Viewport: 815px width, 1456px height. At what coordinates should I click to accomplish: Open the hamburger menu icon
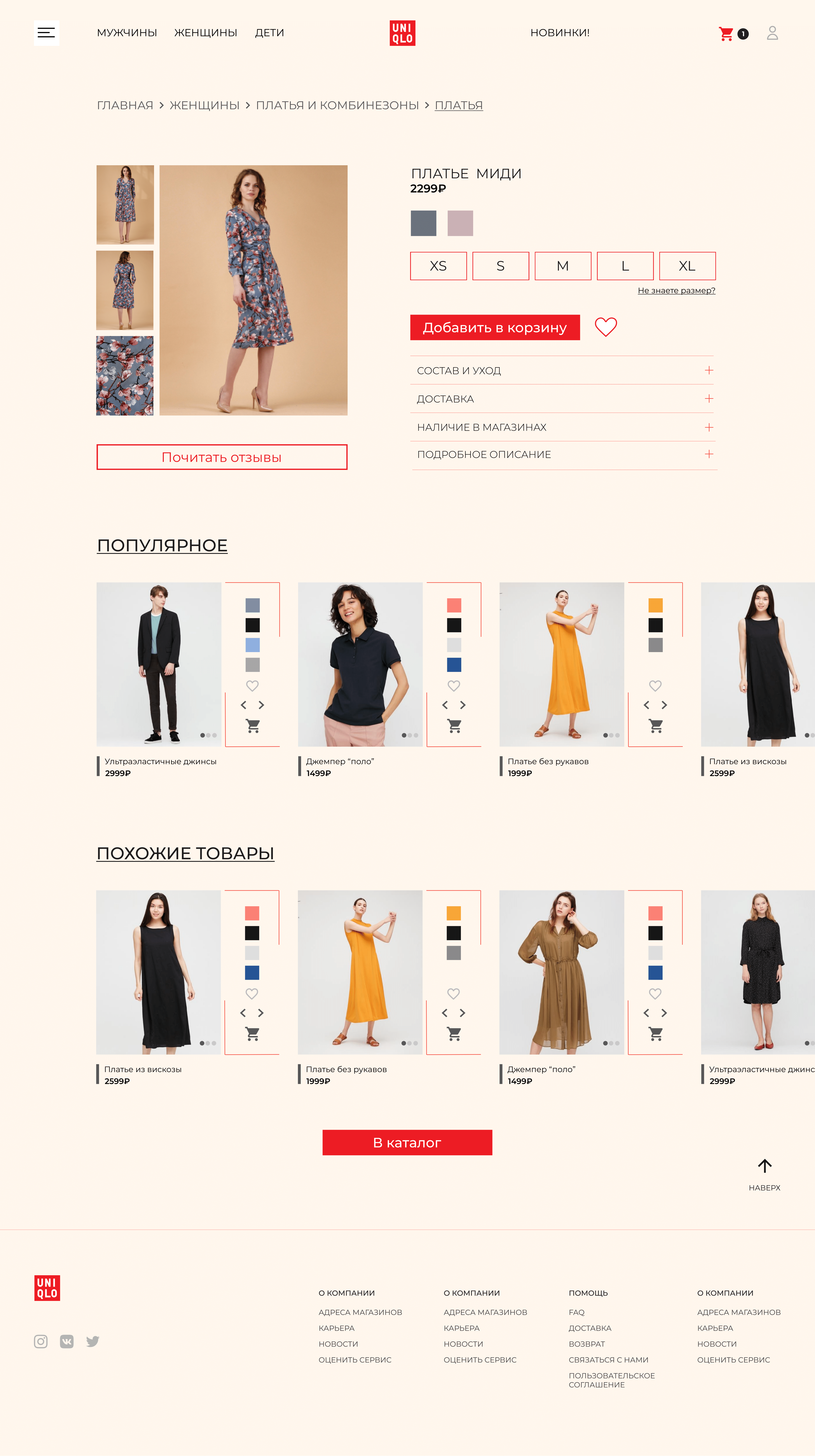pos(46,33)
